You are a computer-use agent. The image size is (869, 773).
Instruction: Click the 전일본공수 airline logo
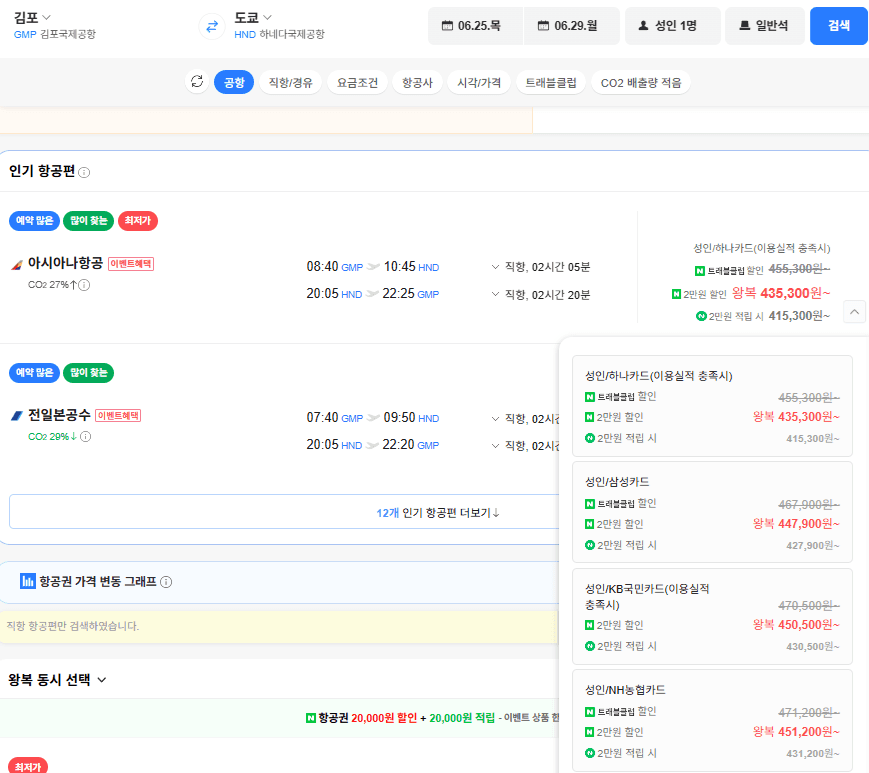17,416
